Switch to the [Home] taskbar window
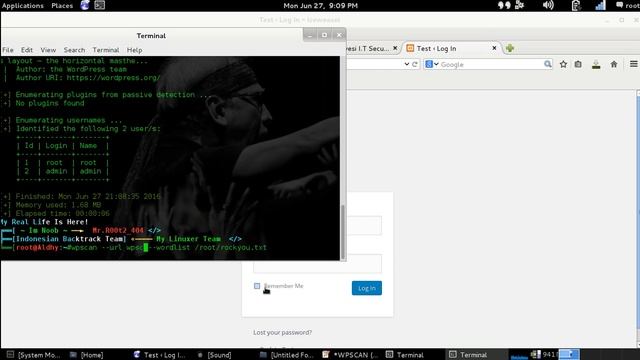Viewport: 640px width, 360px height. click(x=87, y=355)
